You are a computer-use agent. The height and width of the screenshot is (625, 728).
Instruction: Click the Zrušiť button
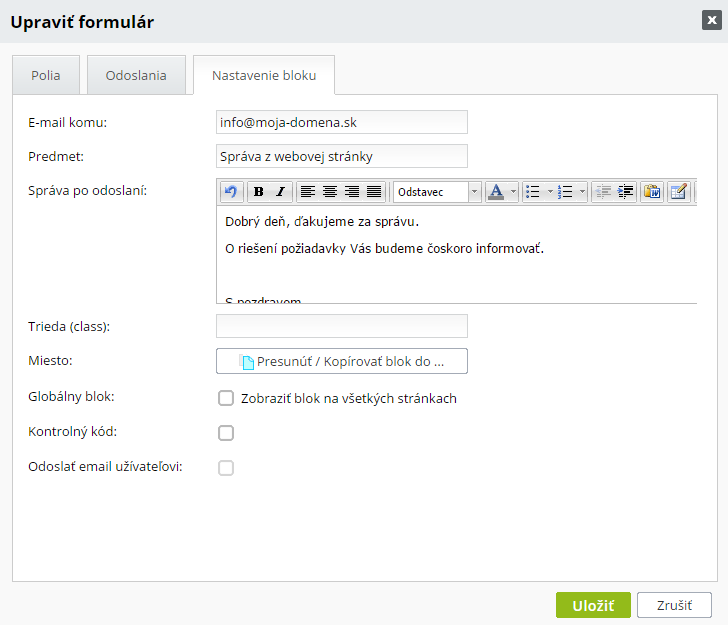coord(676,605)
